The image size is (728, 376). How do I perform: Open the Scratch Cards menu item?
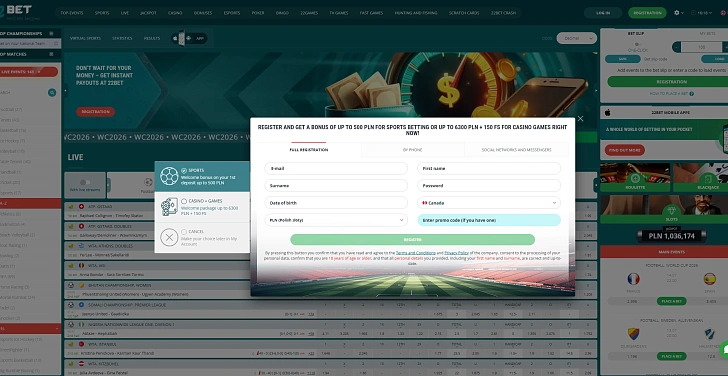464,13
